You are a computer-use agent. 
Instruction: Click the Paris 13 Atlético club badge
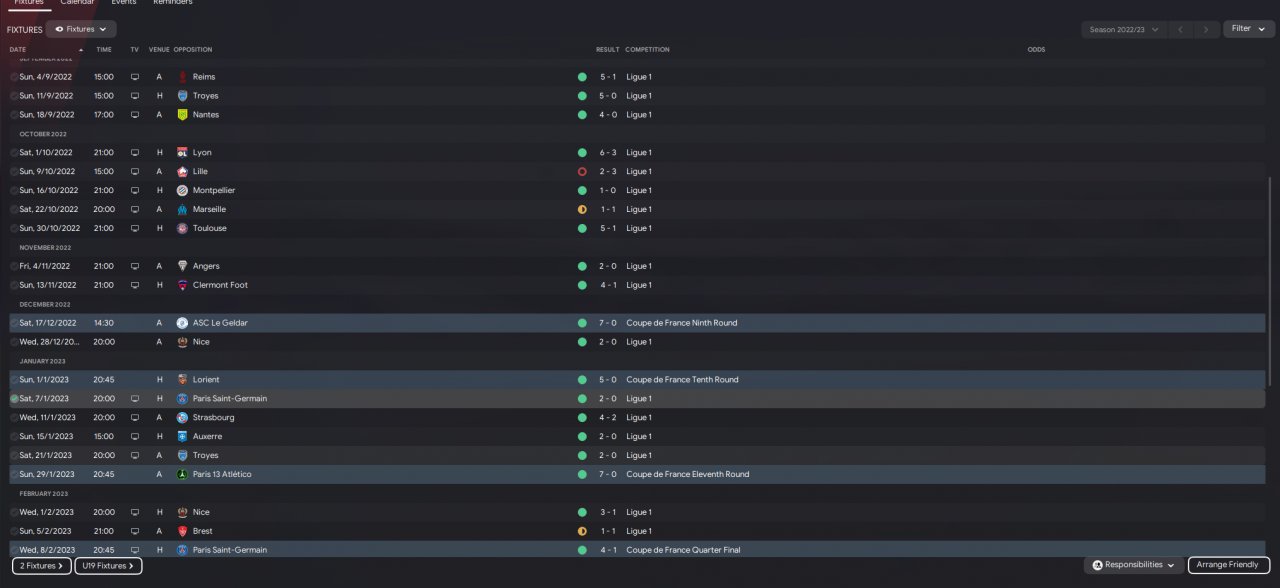[182, 475]
